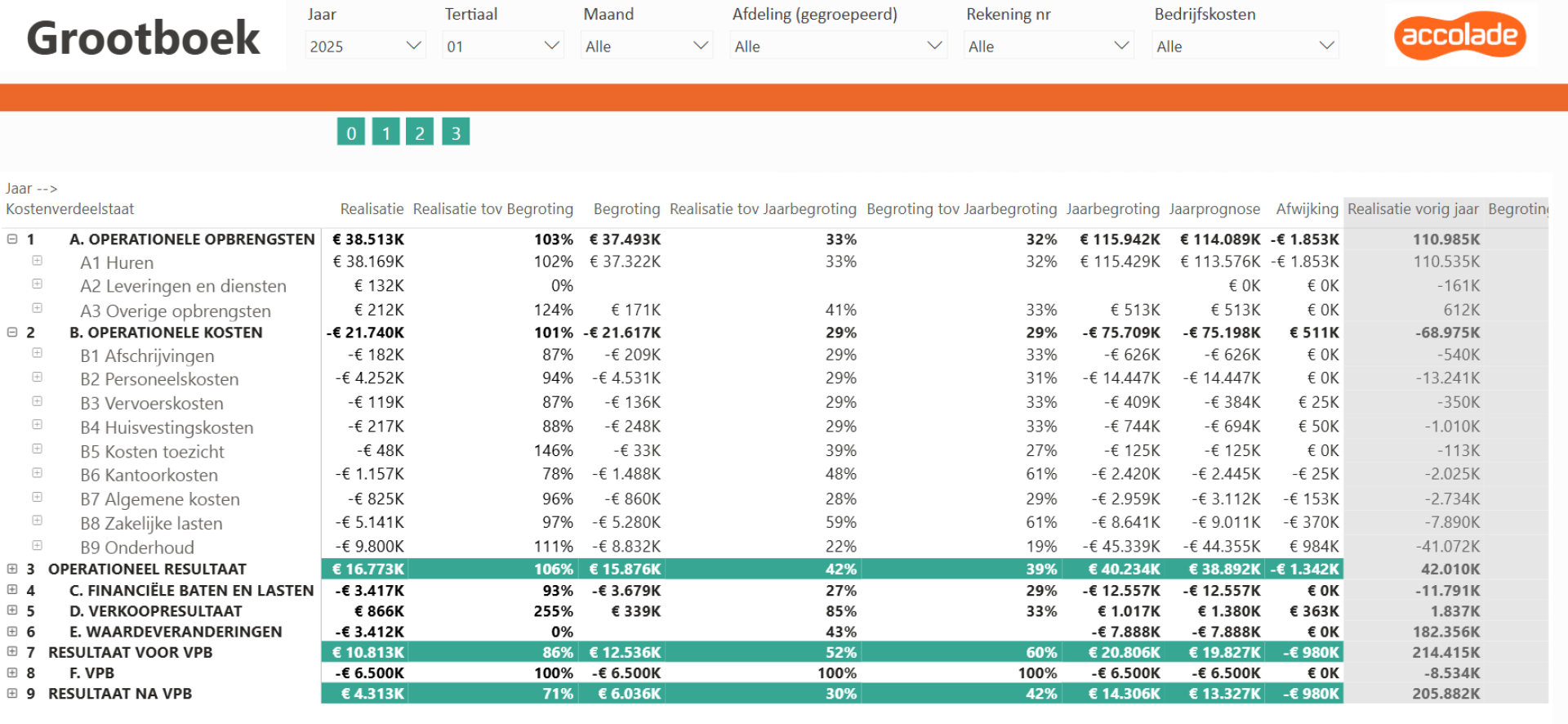The height and width of the screenshot is (724, 1568).
Task: Click Realisatie tov Begroting column header
Action: [x=493, y=209]
